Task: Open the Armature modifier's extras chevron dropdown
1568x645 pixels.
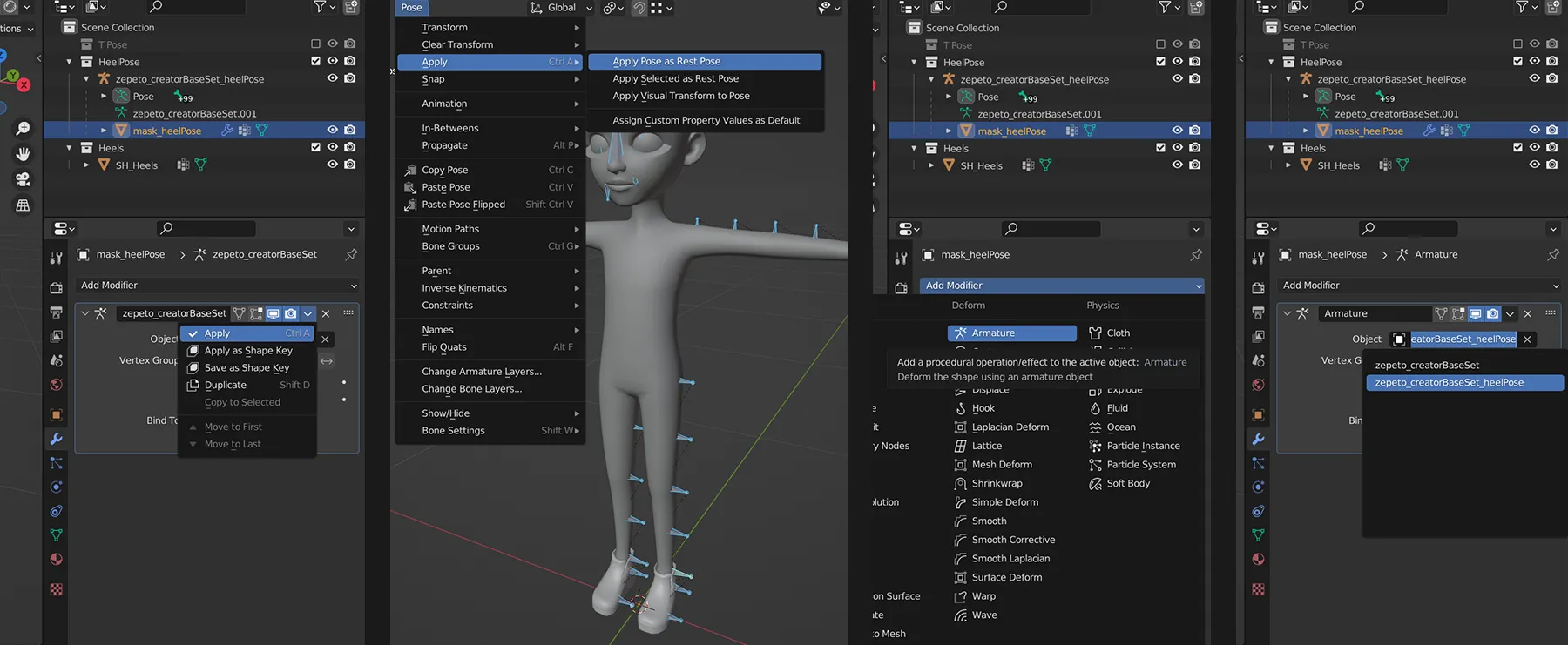Action: (1511, 313)
